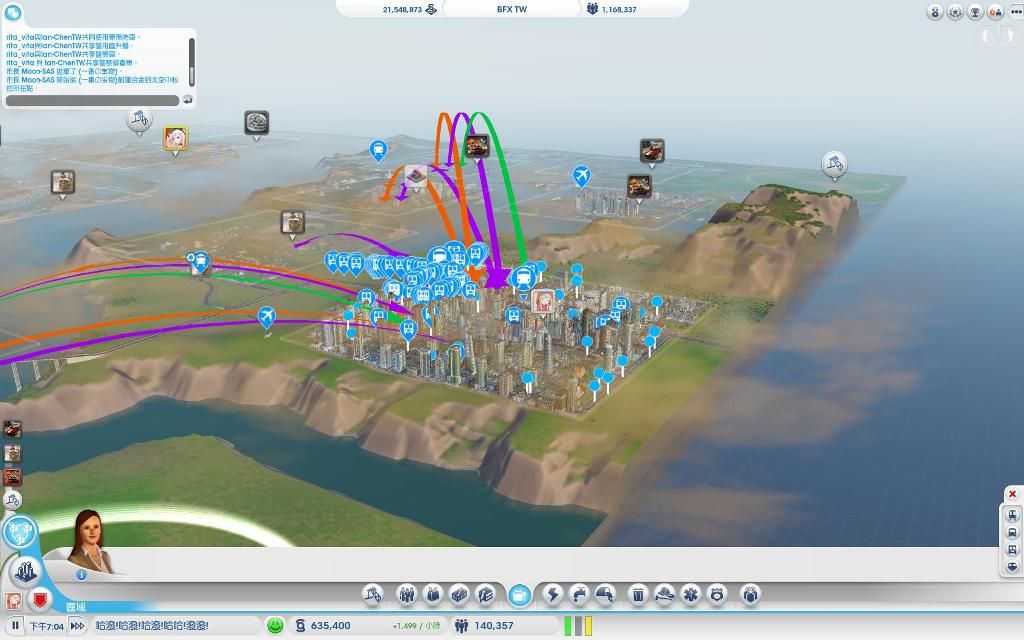Expand the right chevron arrow below the options menu
1024x640 pixels.
tap(1010, 35)
